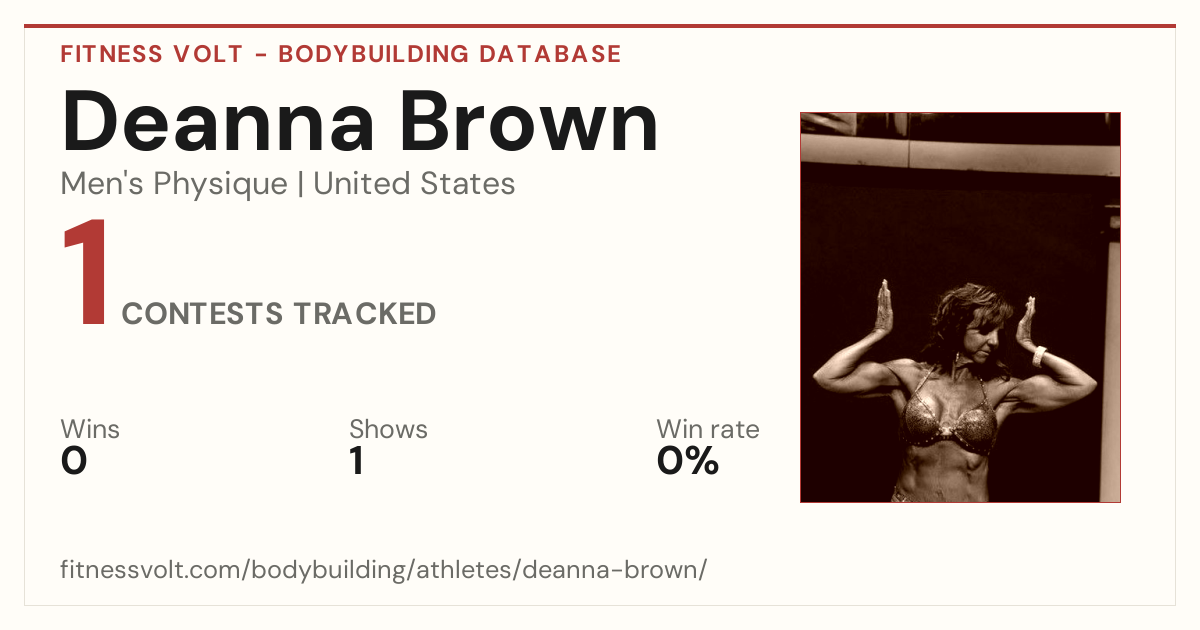1200x630 pixels.
Task: Click the first name Deanna in title
Action: [218, 122]
